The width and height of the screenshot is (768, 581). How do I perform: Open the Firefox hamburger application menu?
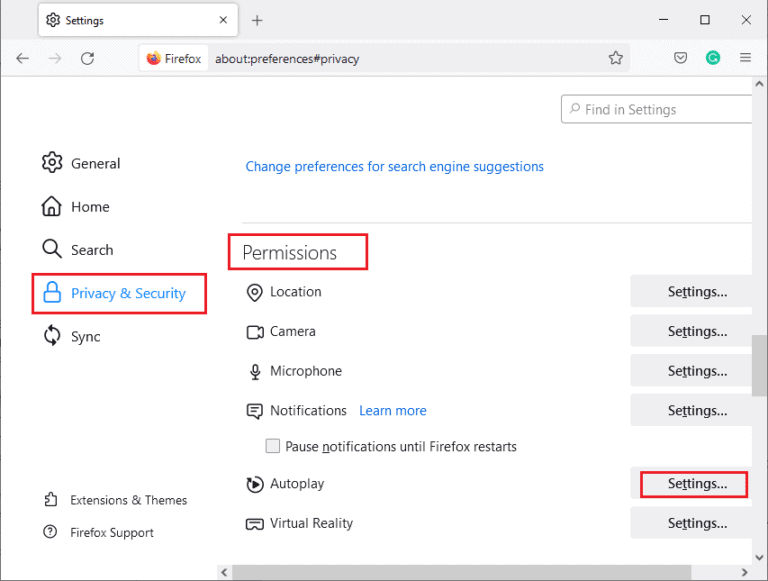tap(745, 58)
